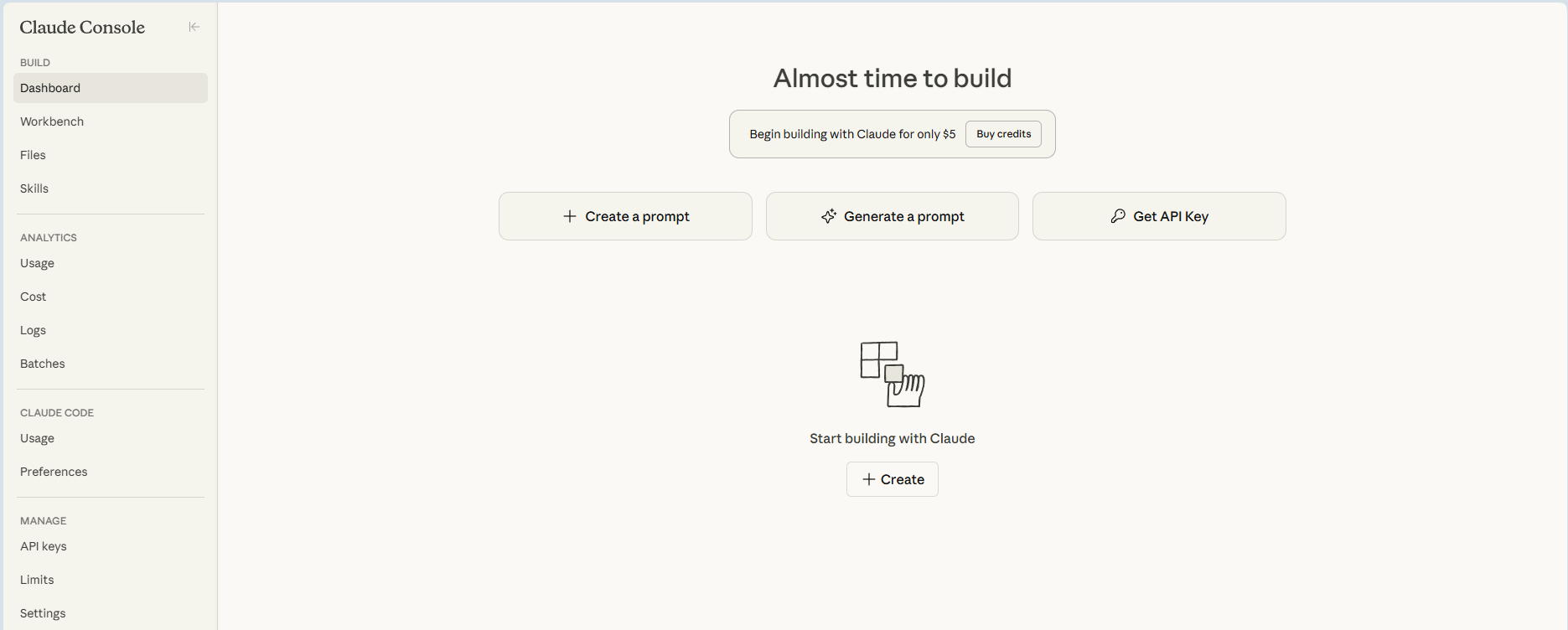
Task: View Usage under Claude Code
Action: [x=38, y=438]
